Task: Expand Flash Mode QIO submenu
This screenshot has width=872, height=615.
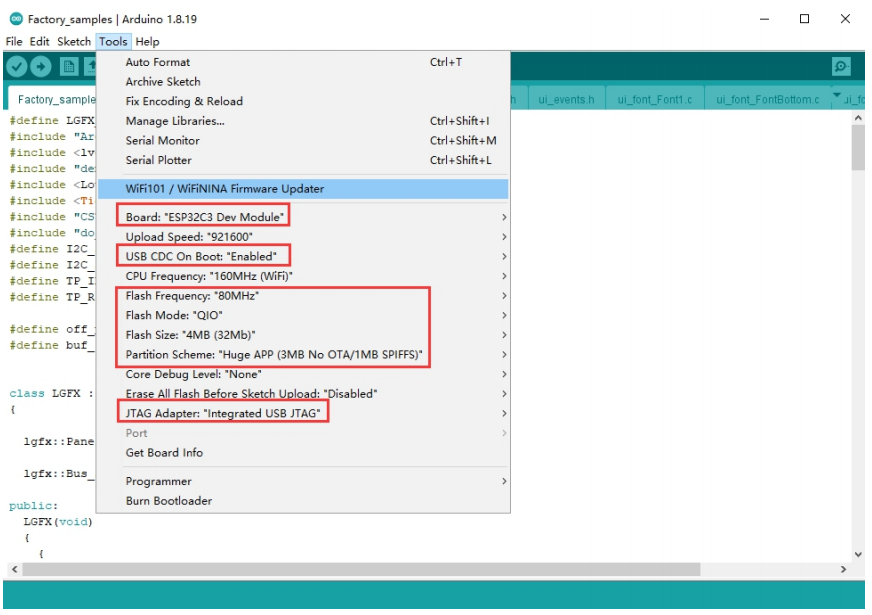Action: coord(303,315)
